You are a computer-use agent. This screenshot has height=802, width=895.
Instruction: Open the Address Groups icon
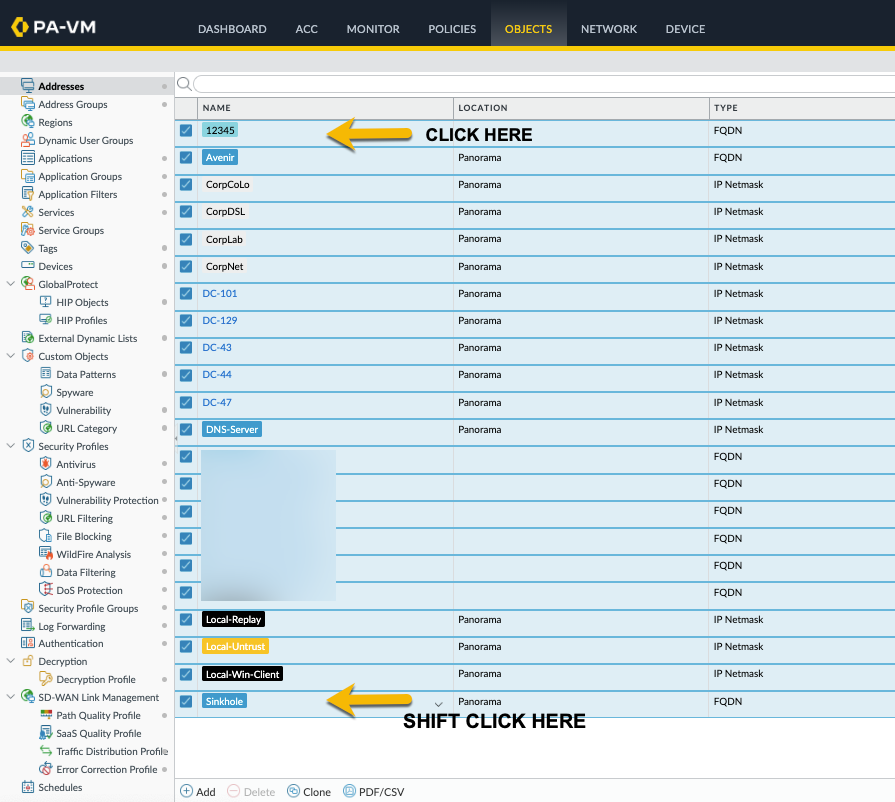[27, 104]
